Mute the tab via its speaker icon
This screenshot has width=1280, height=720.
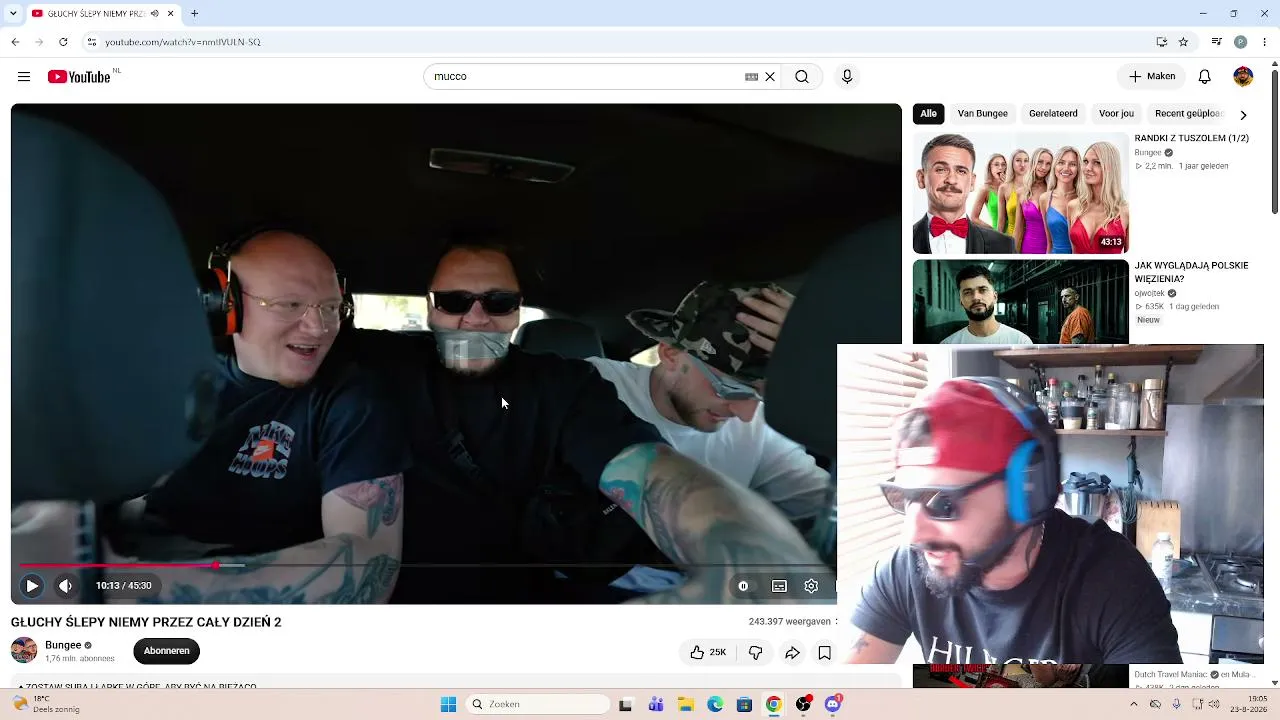coord(154,14)
